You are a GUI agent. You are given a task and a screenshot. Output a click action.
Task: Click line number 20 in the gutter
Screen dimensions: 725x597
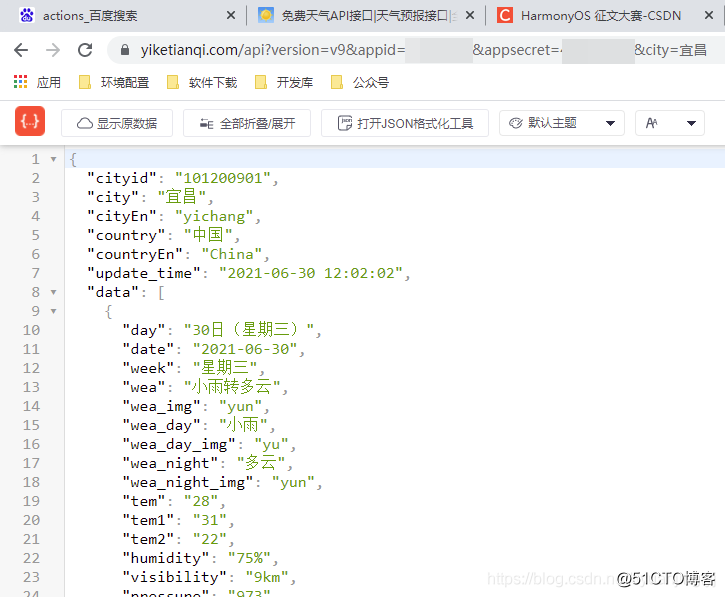coord(31,520)
